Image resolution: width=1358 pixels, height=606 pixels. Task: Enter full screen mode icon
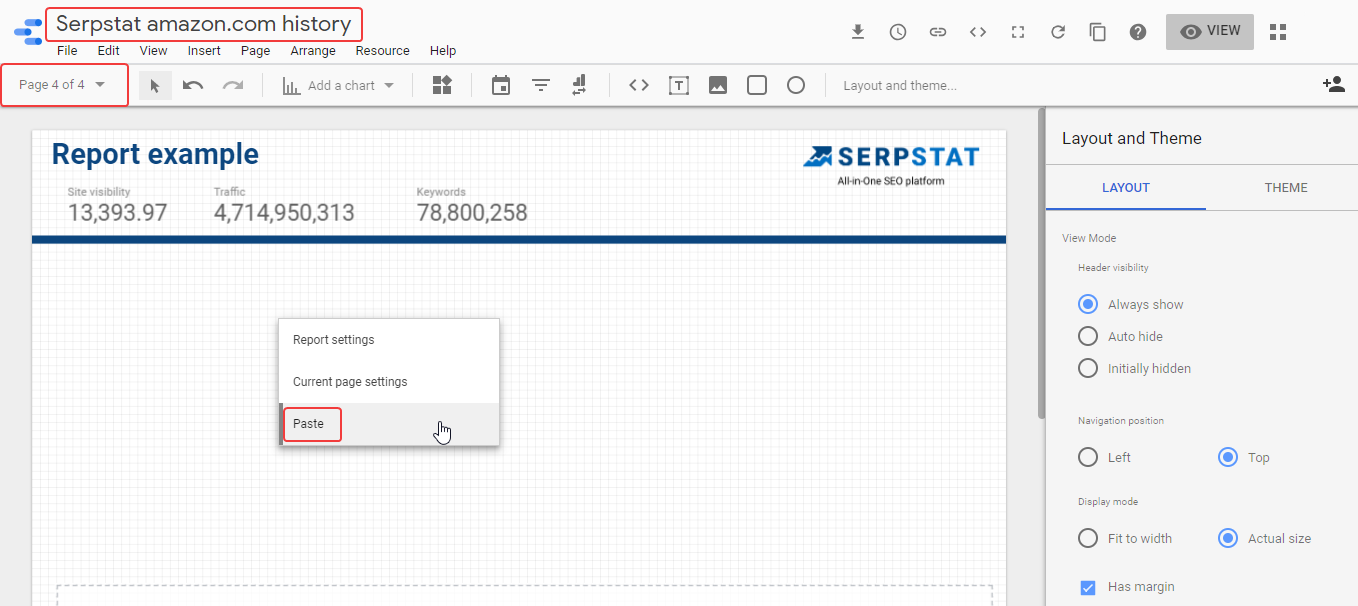click(1018, 32)
